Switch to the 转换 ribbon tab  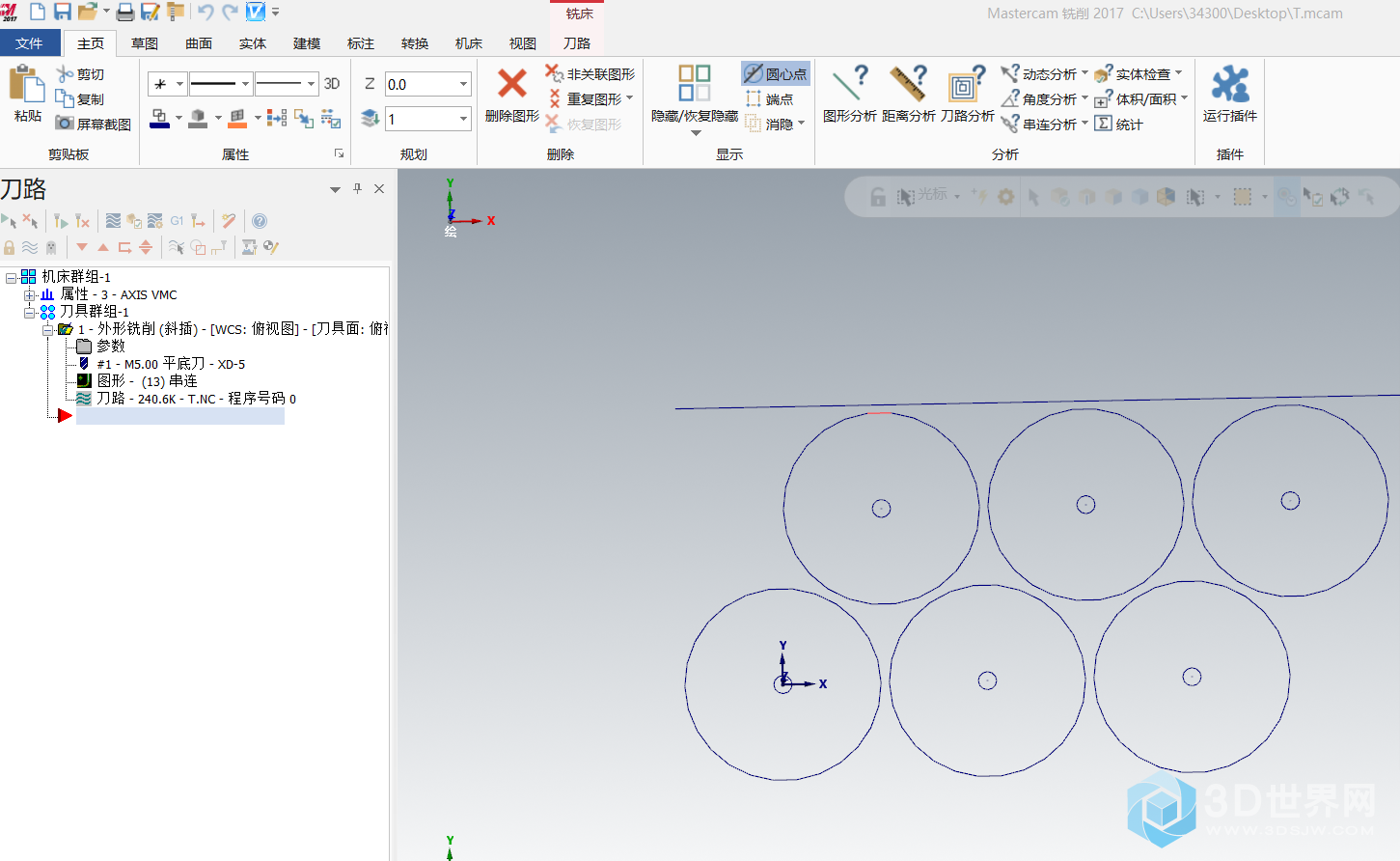coord(415,43)
